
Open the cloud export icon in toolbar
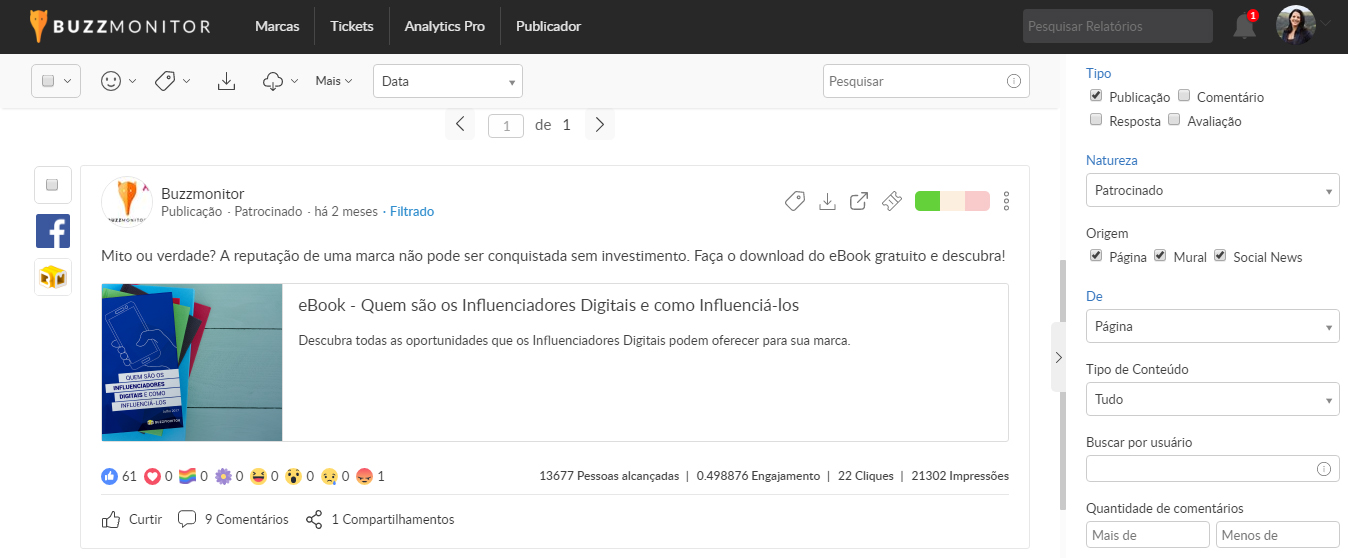[274, 81]
